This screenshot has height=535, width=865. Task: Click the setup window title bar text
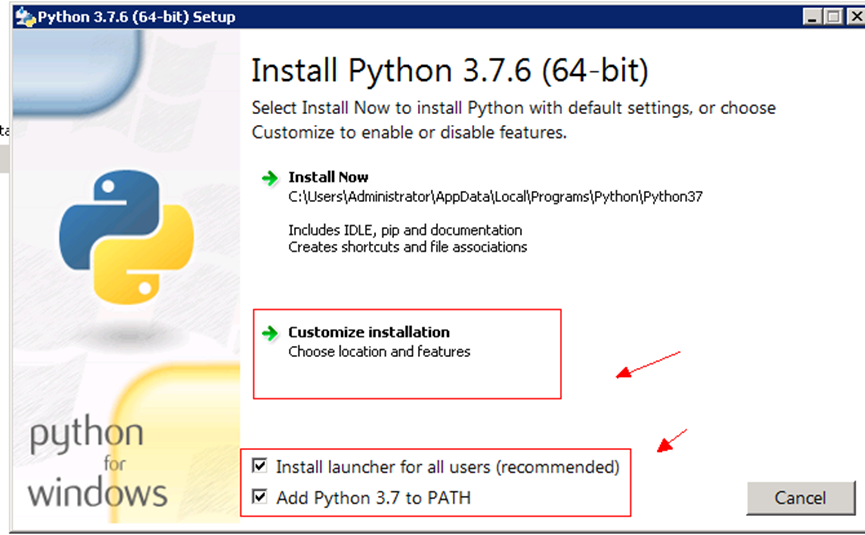point(137,16)
